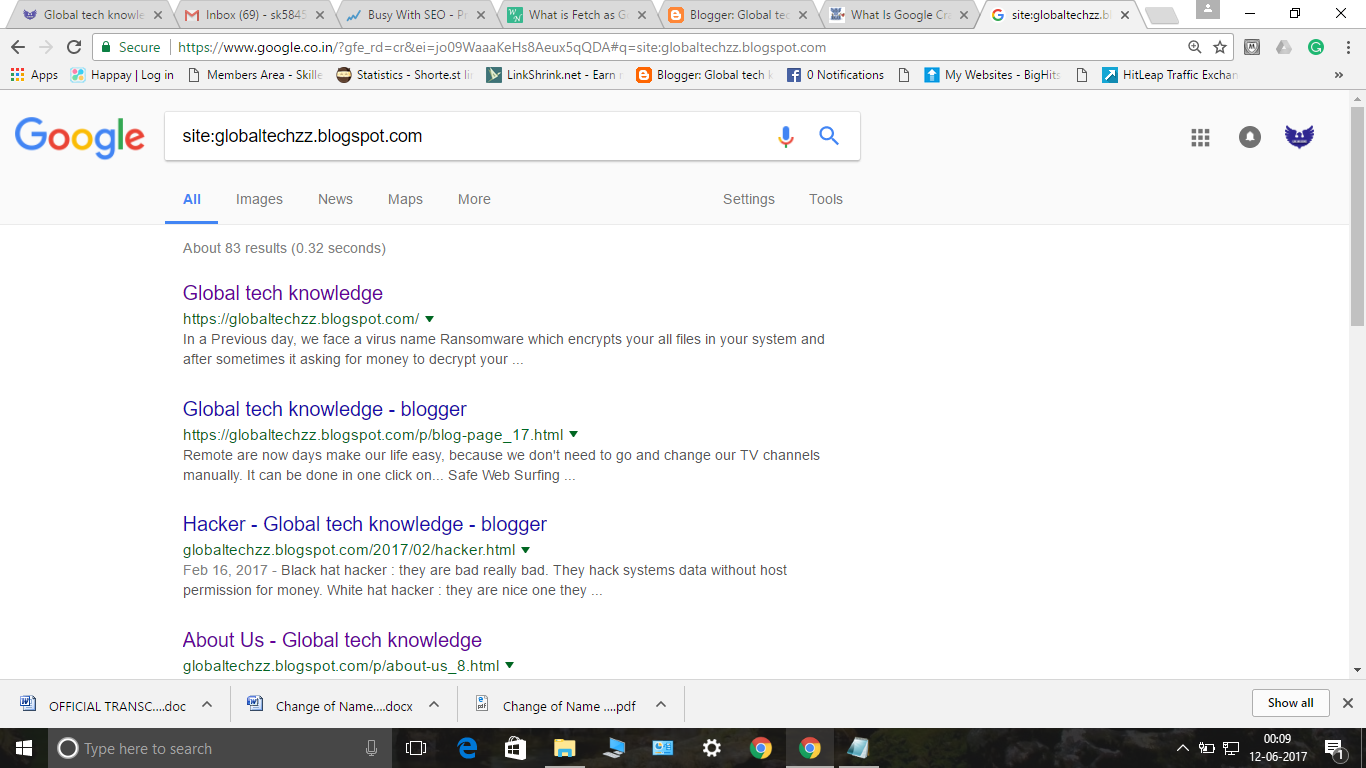
Task: Click the Chrome address bar URL
Action: pyautogui.click(x=500, y=47)
